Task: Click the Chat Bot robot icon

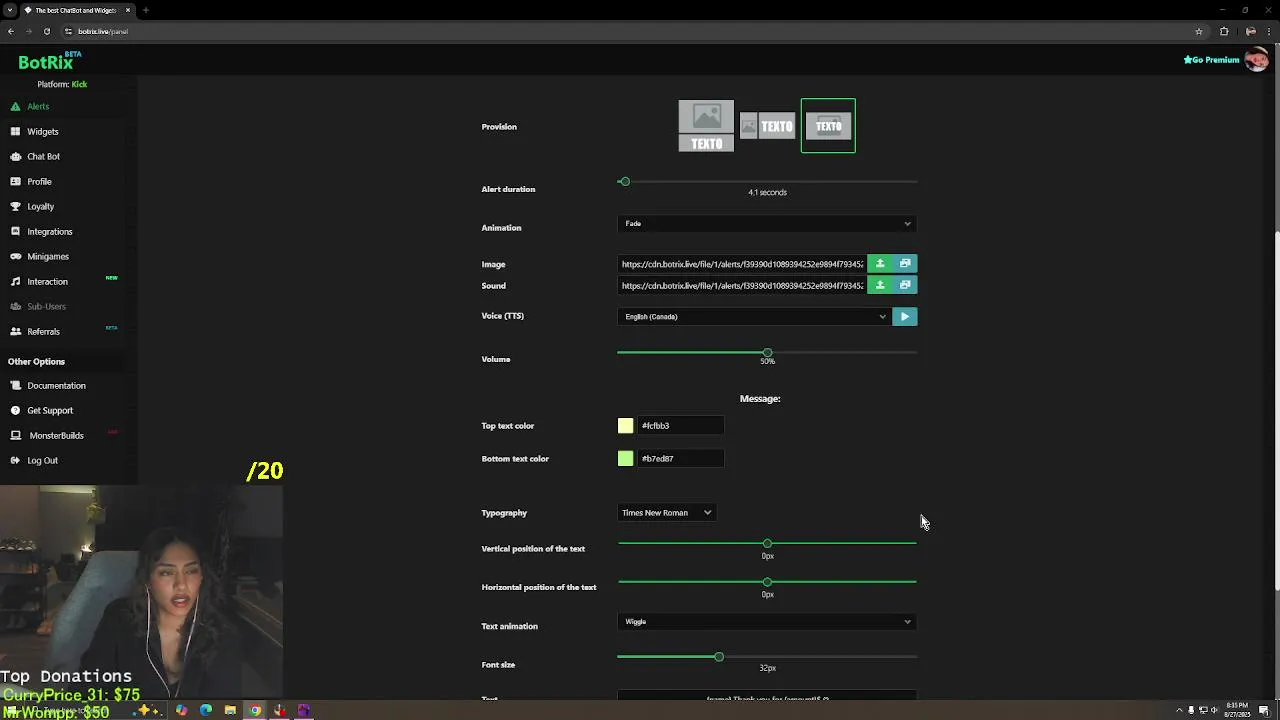Action: 16,156
